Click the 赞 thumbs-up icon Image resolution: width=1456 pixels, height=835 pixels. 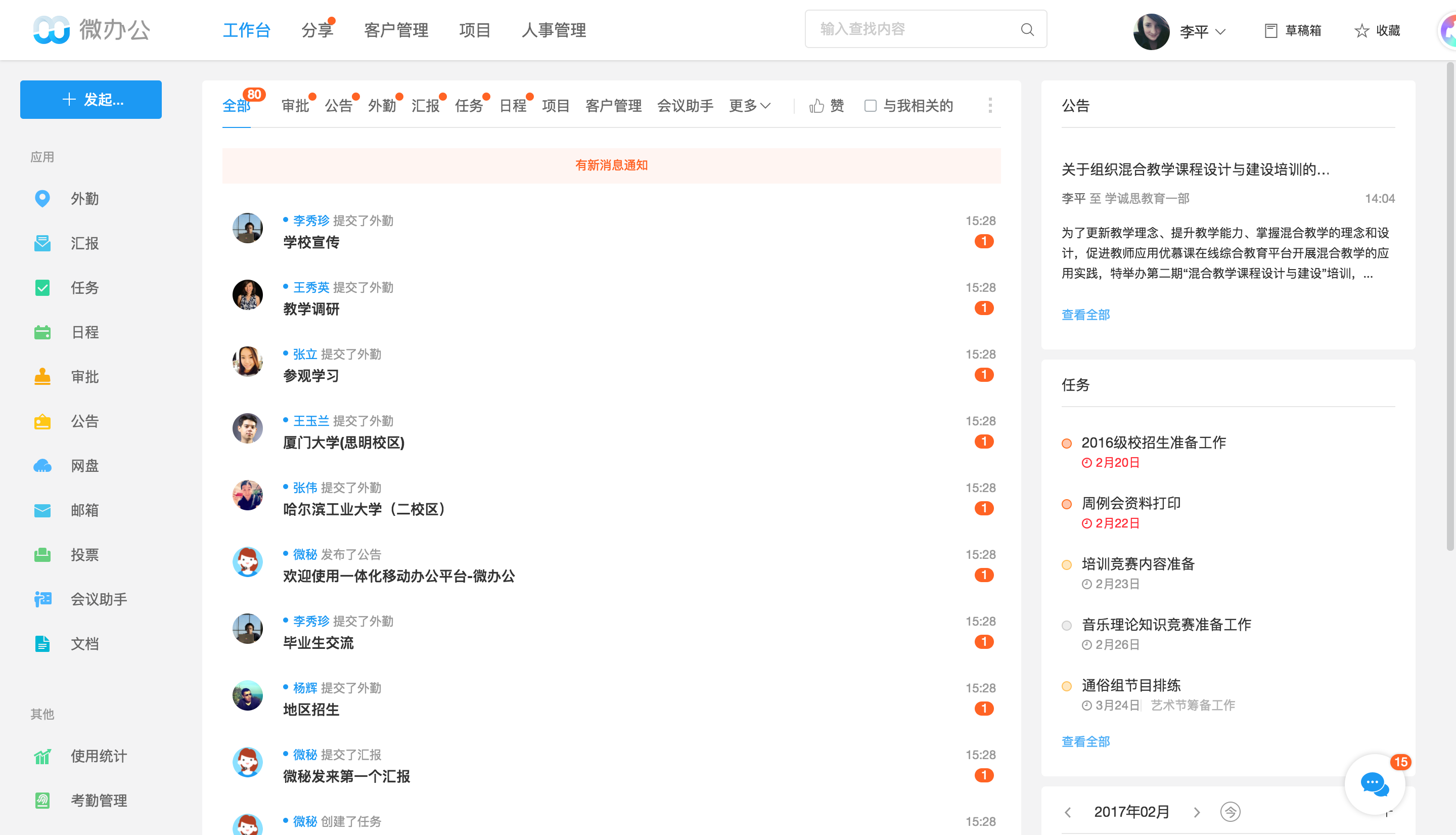pos(816,106)
